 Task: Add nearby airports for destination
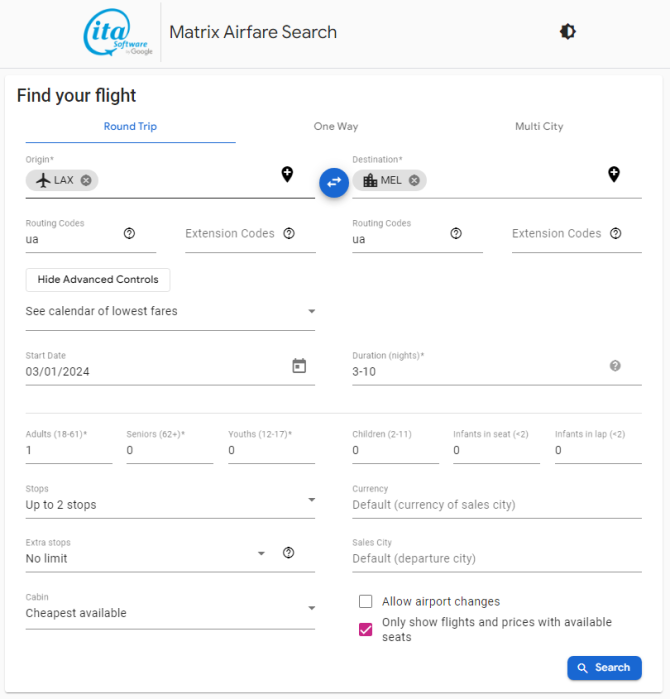614,174
